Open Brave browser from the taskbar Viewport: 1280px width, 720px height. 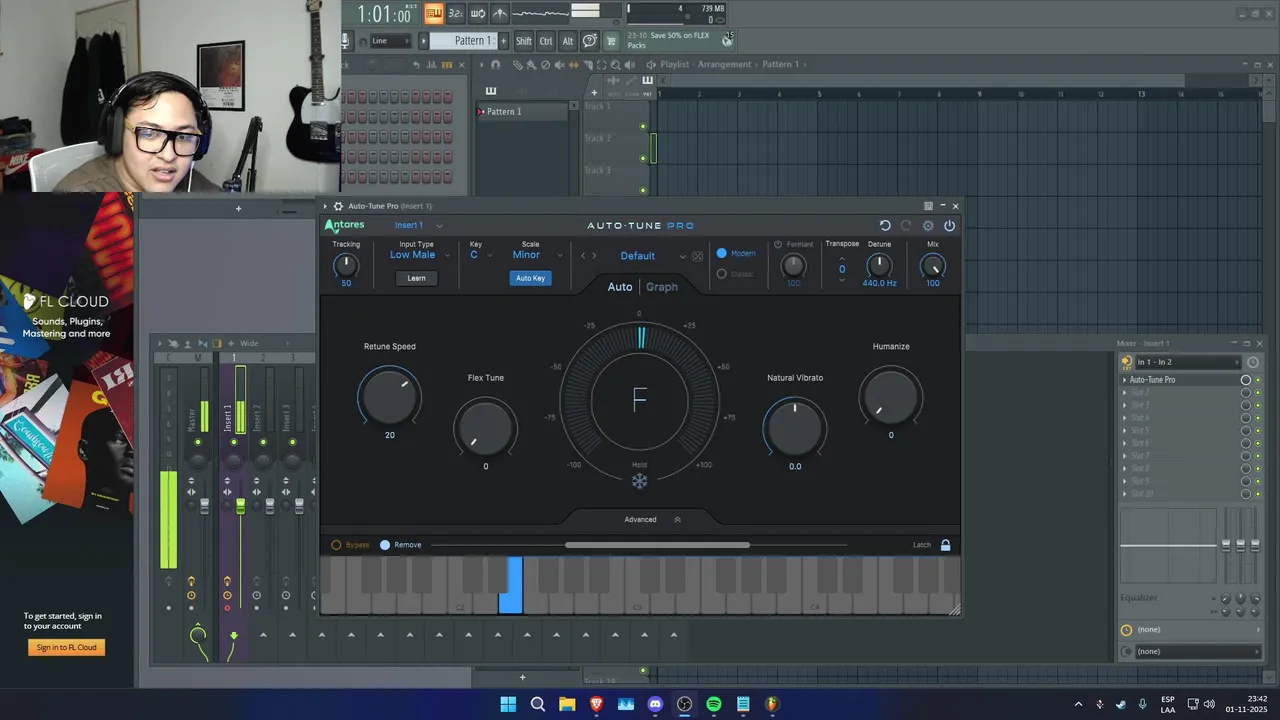pyautogui.click(x=596, y=704)
